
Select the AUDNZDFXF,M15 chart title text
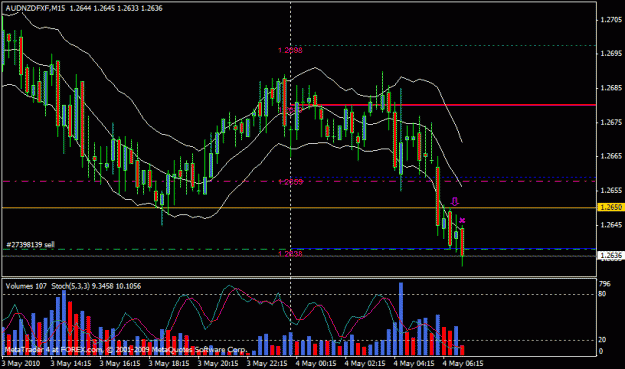tap(35, 8)
